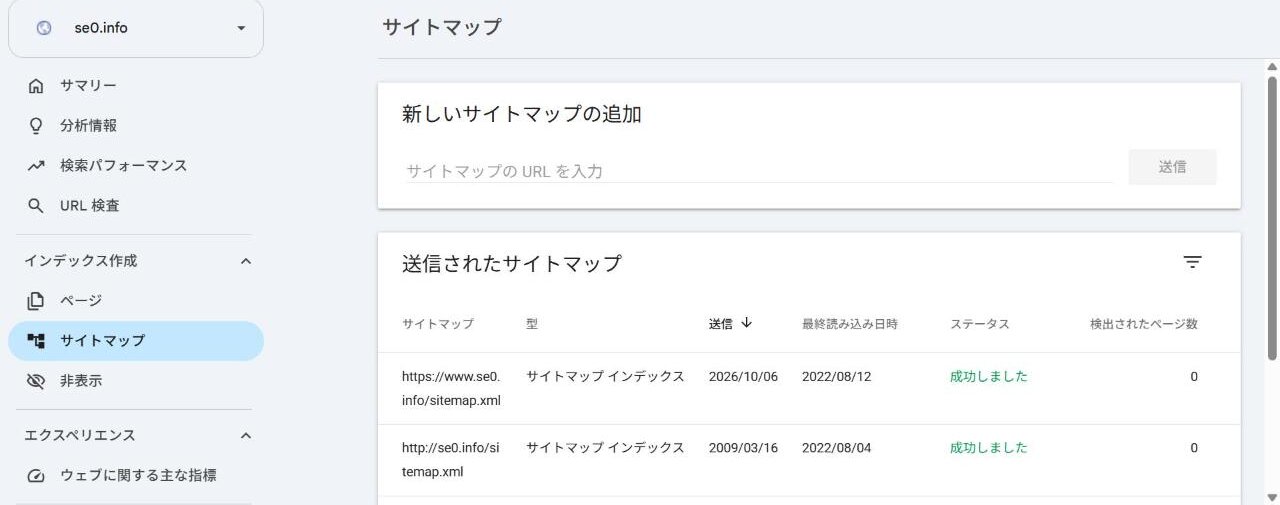
Task: Collapse the エクスペリエンス section
Action: (x=246, y=436)
